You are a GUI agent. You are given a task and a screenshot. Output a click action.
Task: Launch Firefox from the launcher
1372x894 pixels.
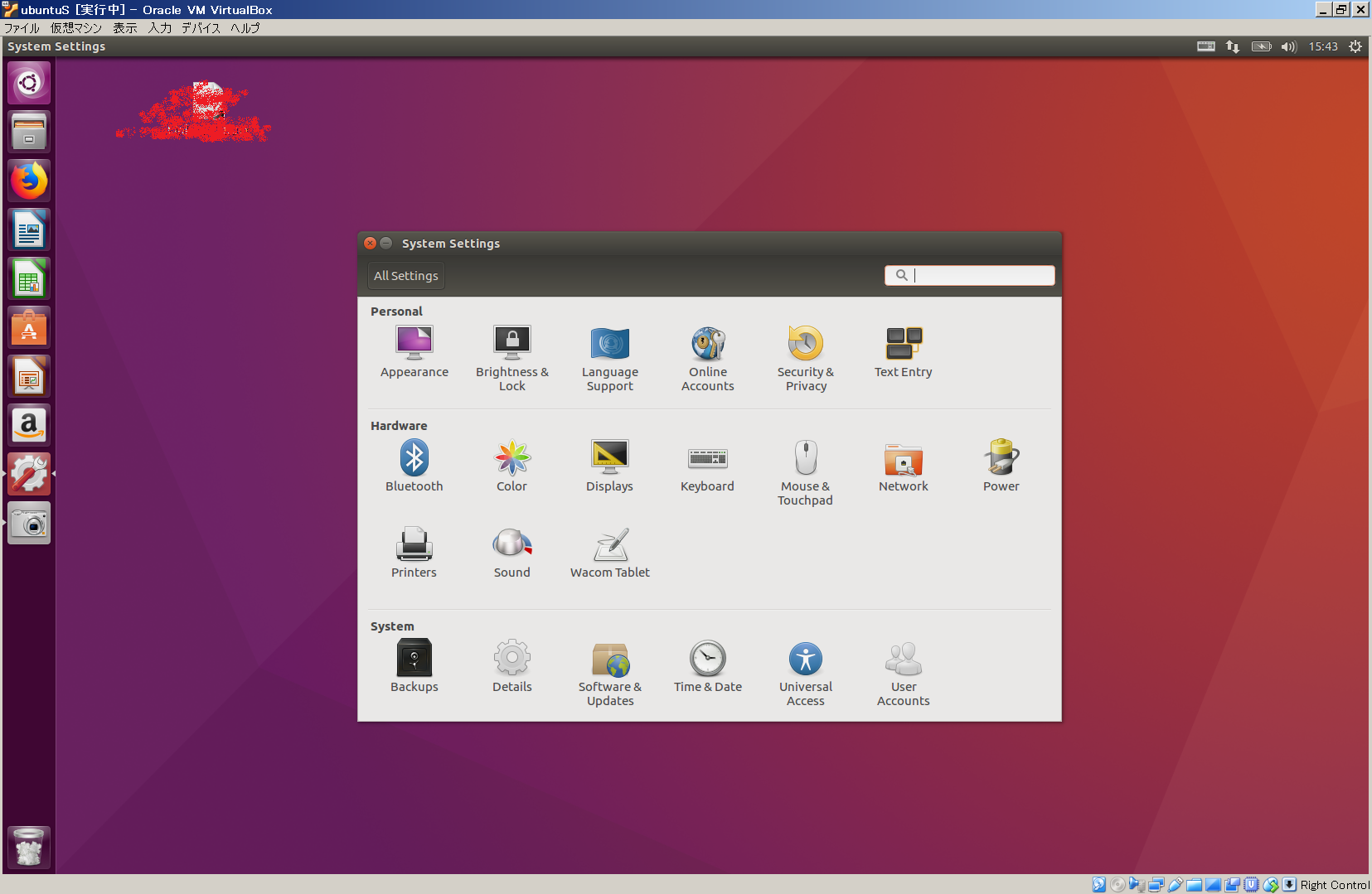coord(29,181)
